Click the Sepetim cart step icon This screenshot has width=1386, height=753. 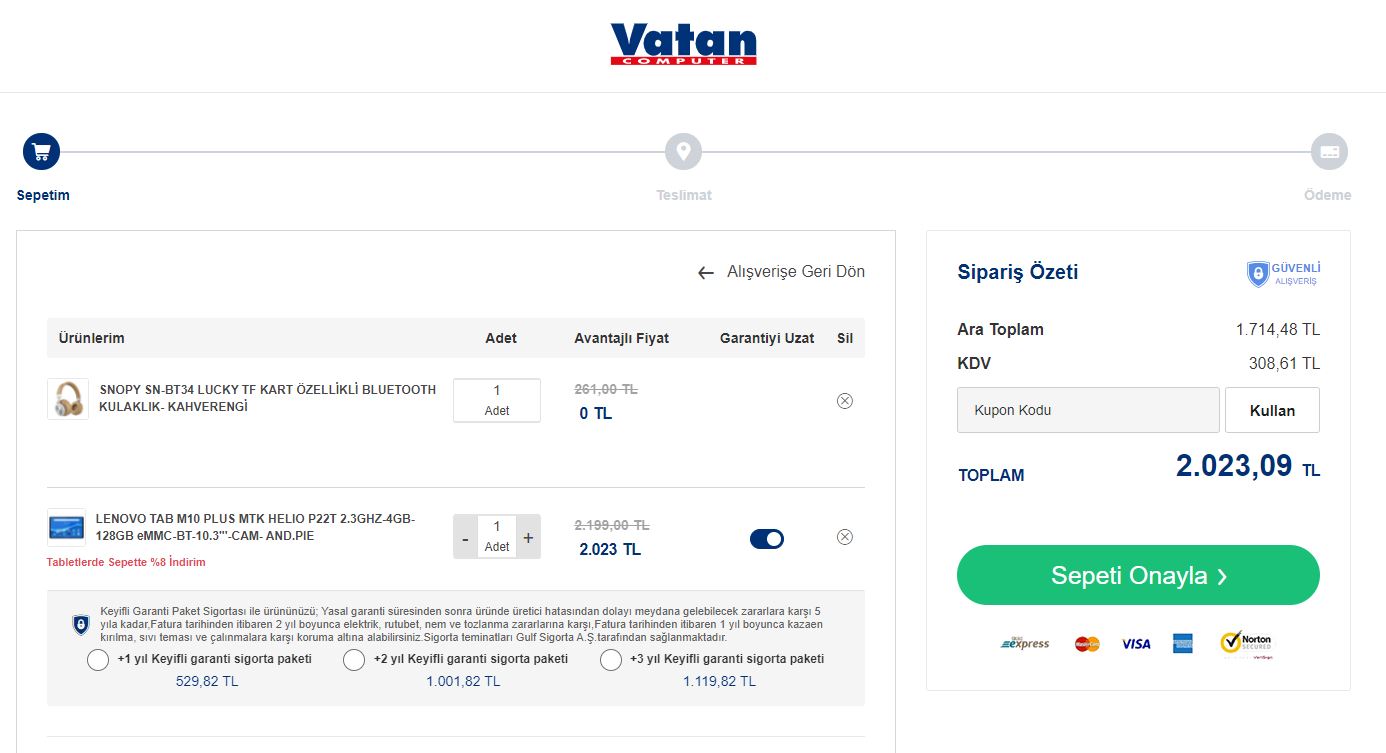tap(42, 152)
